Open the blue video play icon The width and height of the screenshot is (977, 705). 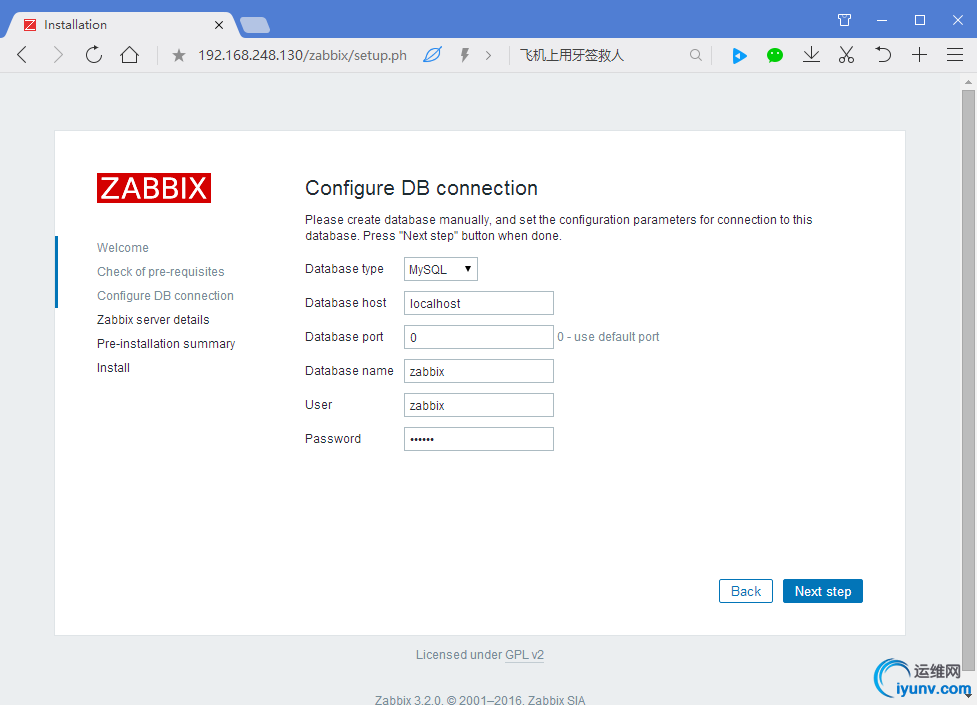pos(739,55)
